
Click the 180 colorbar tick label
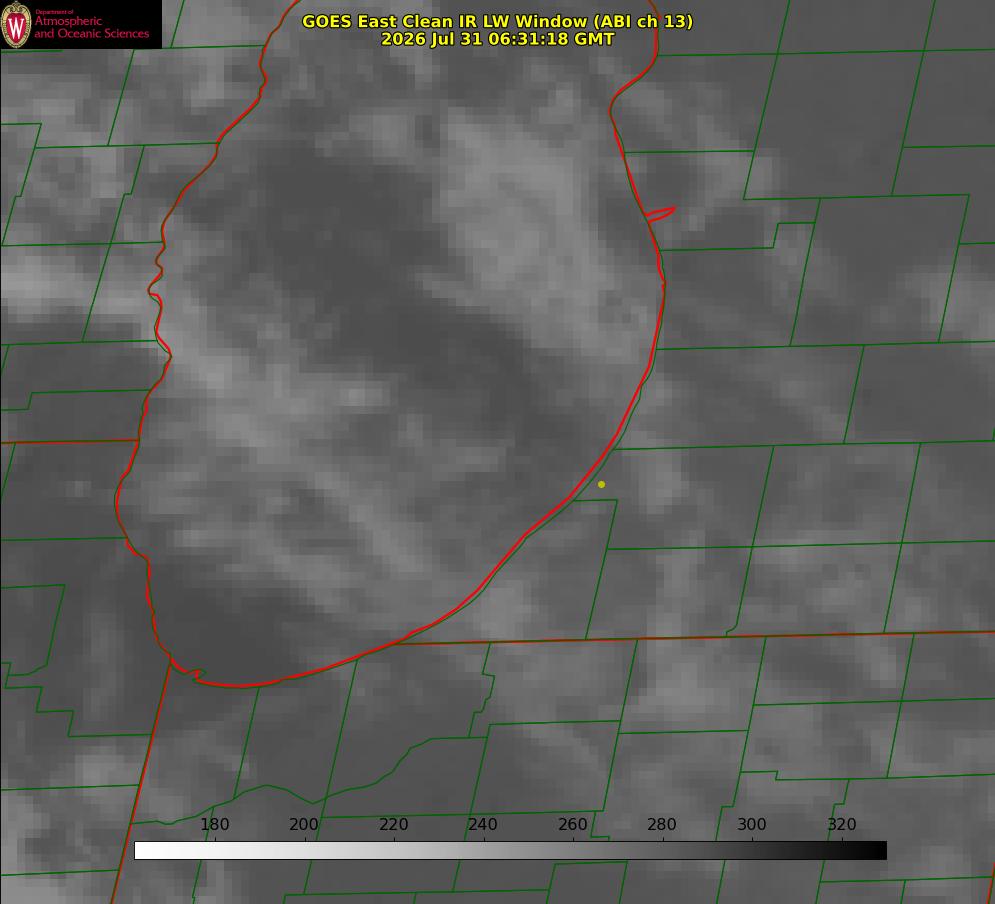pos(214,824)
